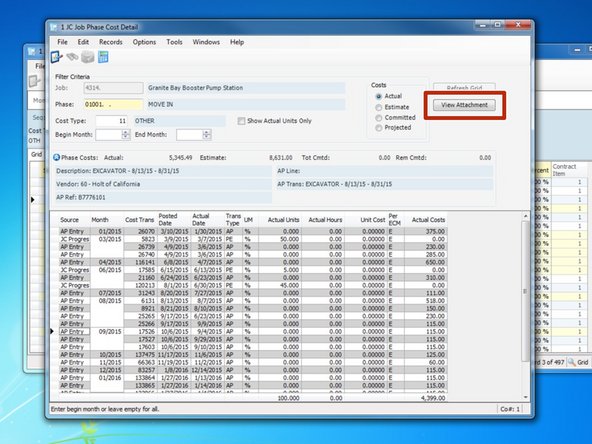
Task: Click Cost Trans cell 137475
Action: (x=139, y=355)
